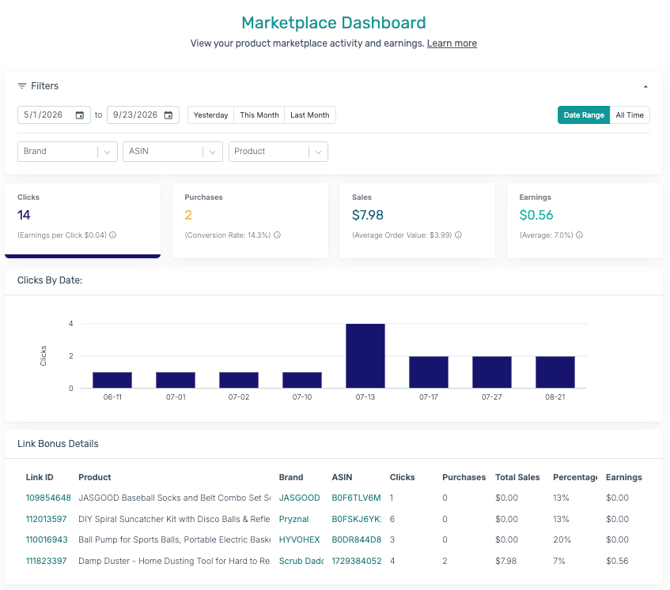Image resolution: width=670 pixels, height=590 pixels.
Task: Click the Total Sales column header
Action: tap(517, 477)
